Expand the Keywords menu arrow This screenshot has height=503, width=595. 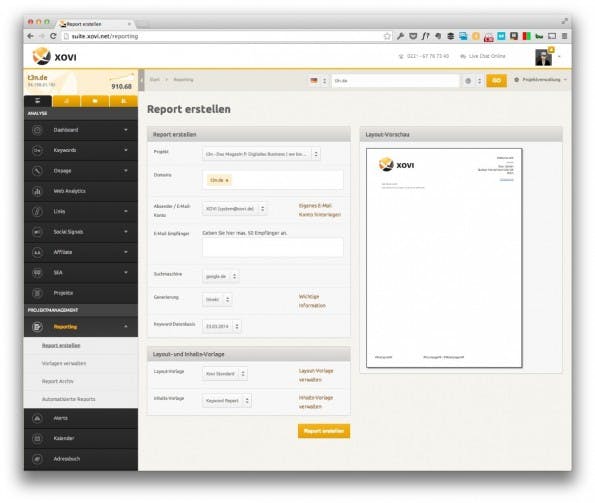click(126, 150)
